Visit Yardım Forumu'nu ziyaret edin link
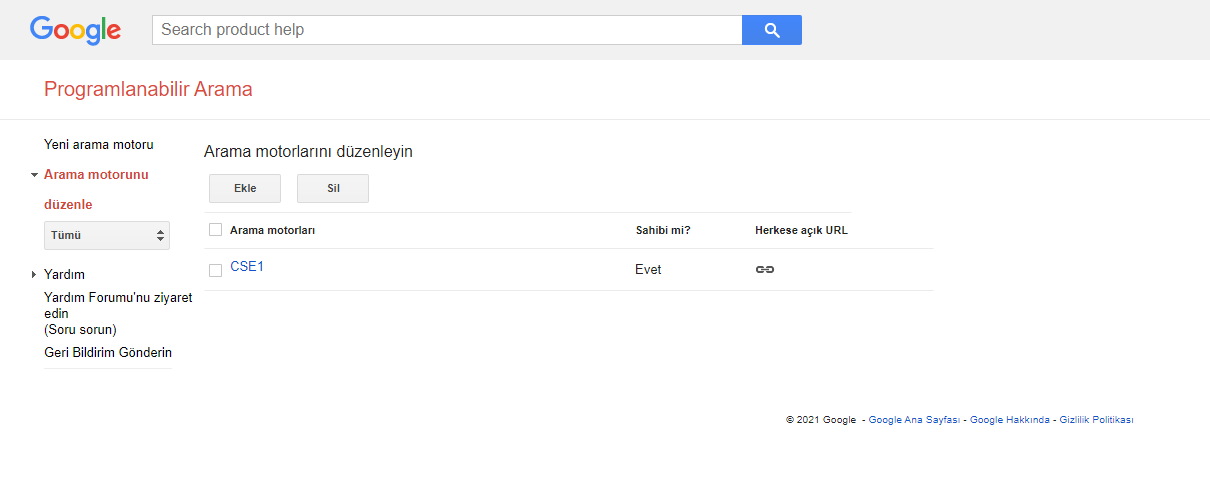 coord(118,305)
